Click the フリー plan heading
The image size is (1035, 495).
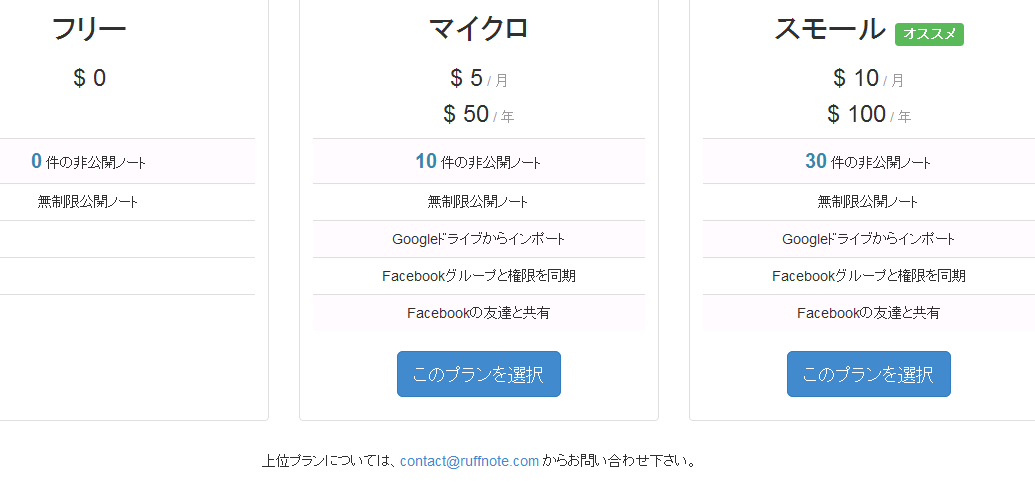tap(89, 29)
